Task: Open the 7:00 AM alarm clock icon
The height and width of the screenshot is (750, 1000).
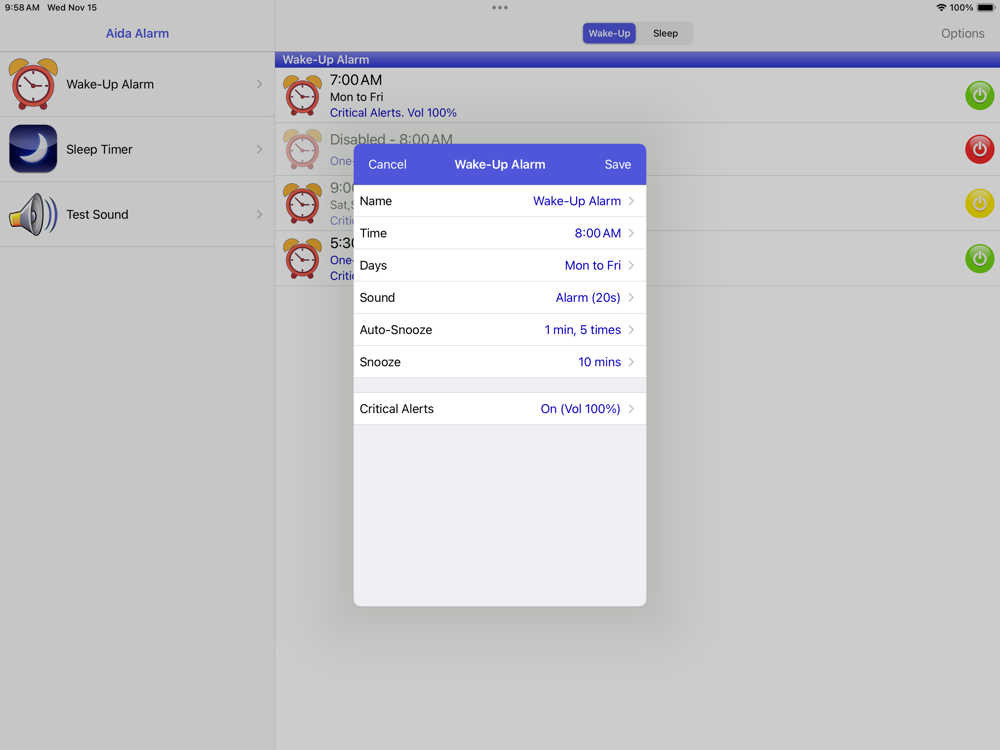Action: [x=302, y=95]
